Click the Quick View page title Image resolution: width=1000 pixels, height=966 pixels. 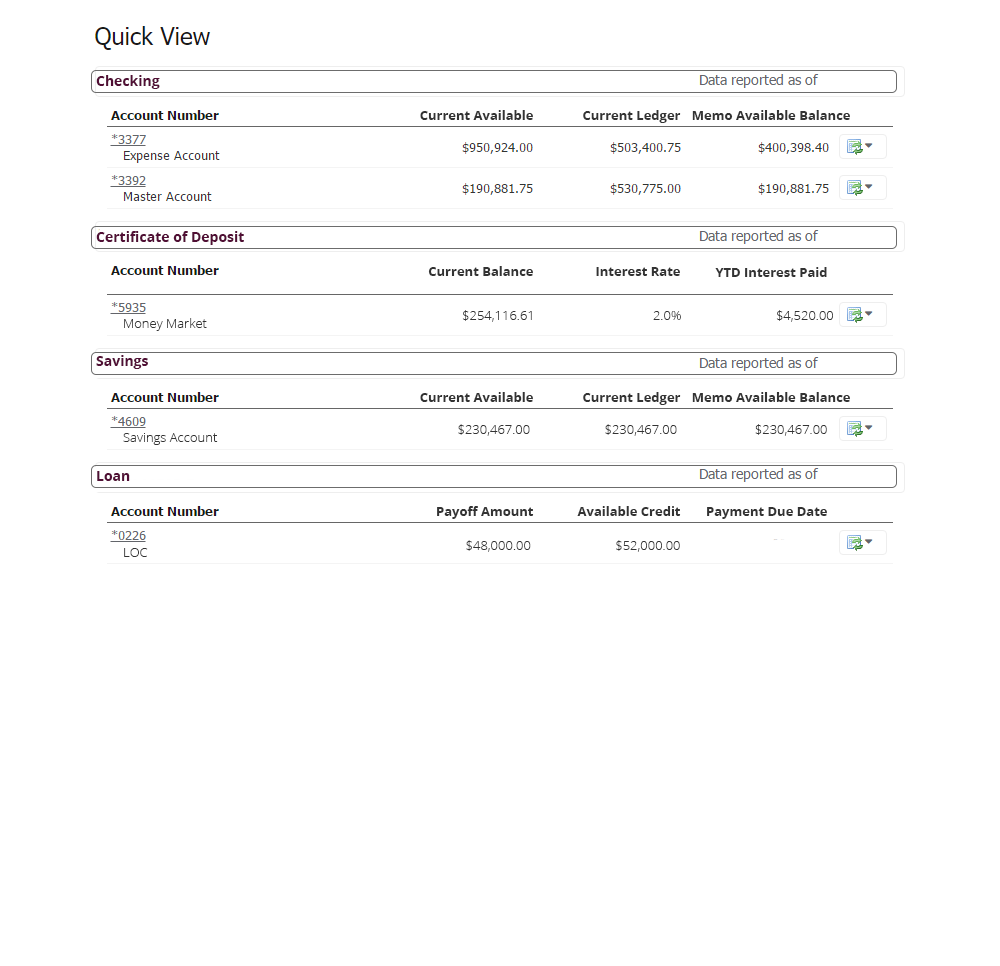click(152, 37)
